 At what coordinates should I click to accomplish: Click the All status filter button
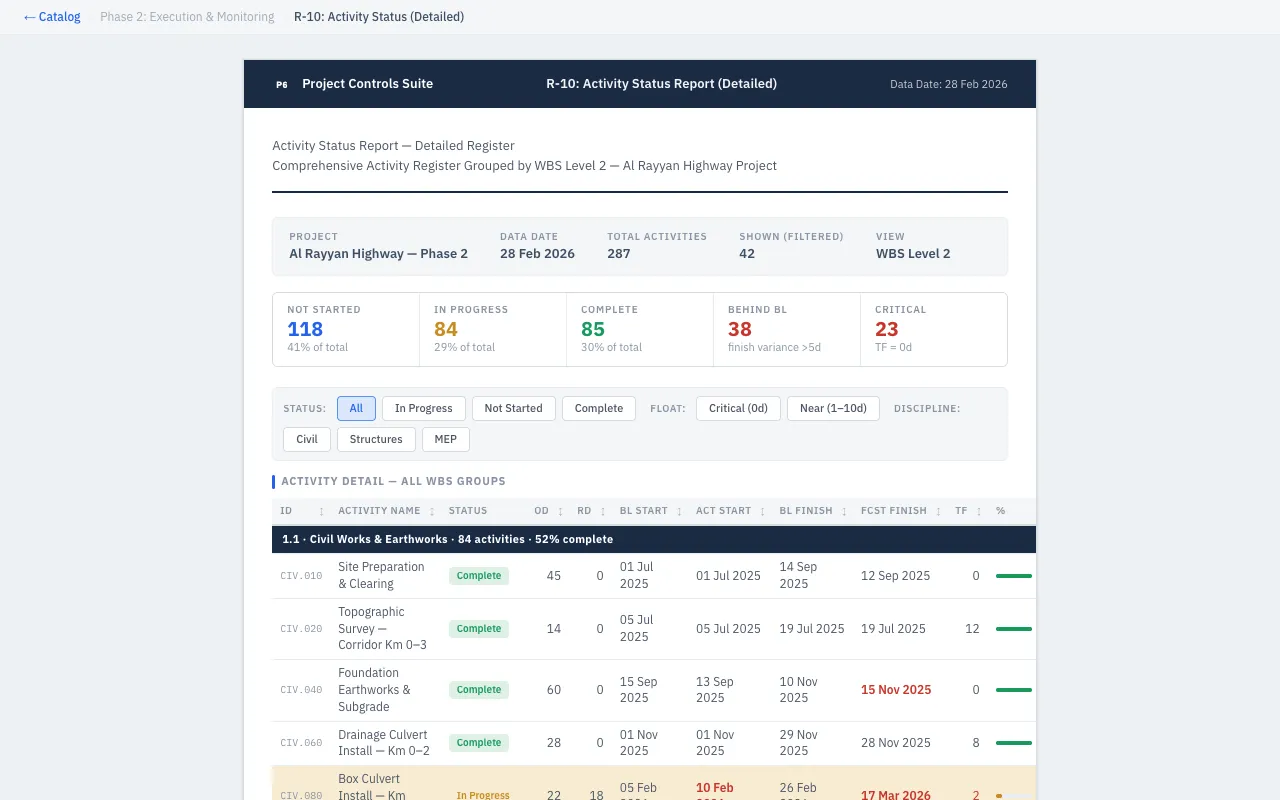(356, 408)
